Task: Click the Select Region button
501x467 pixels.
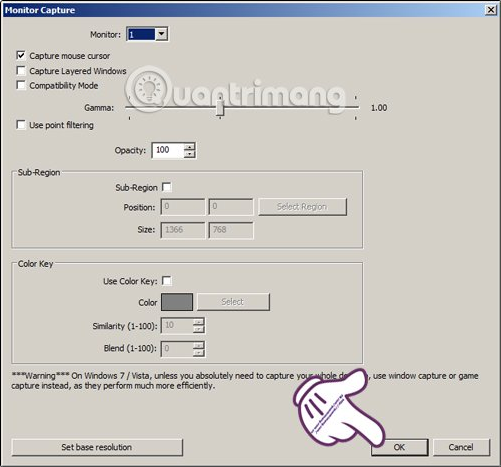Action: click(x=302, y=207)
